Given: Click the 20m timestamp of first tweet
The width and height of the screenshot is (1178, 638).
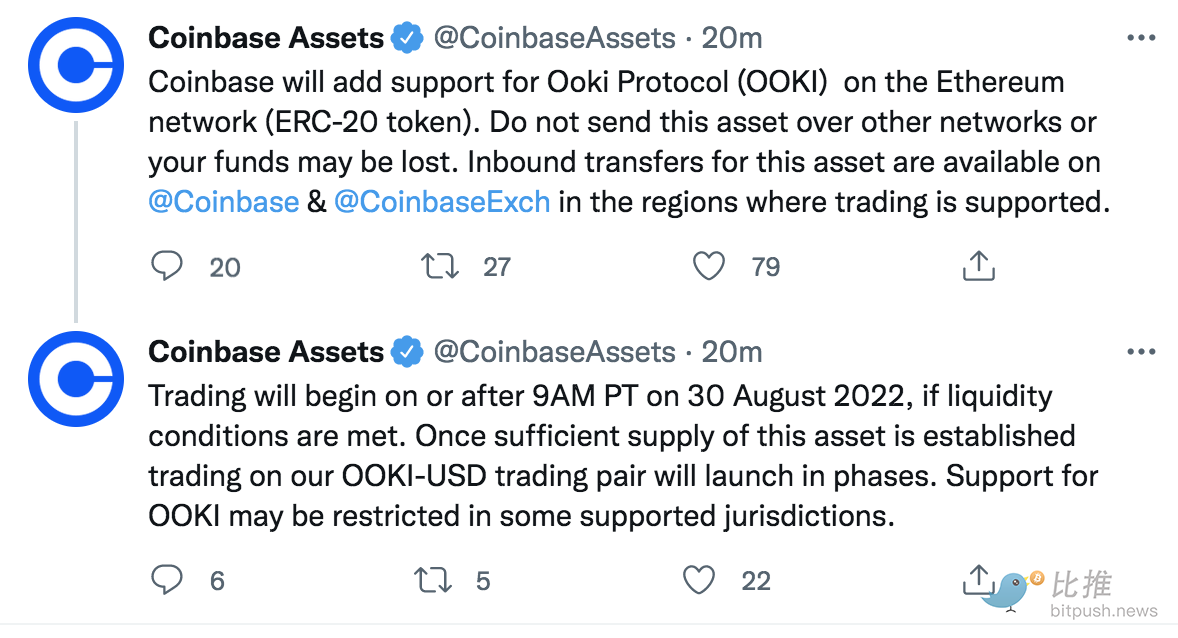Looking at the screenshot, I should pyautogui.click(x=732, y=38).
